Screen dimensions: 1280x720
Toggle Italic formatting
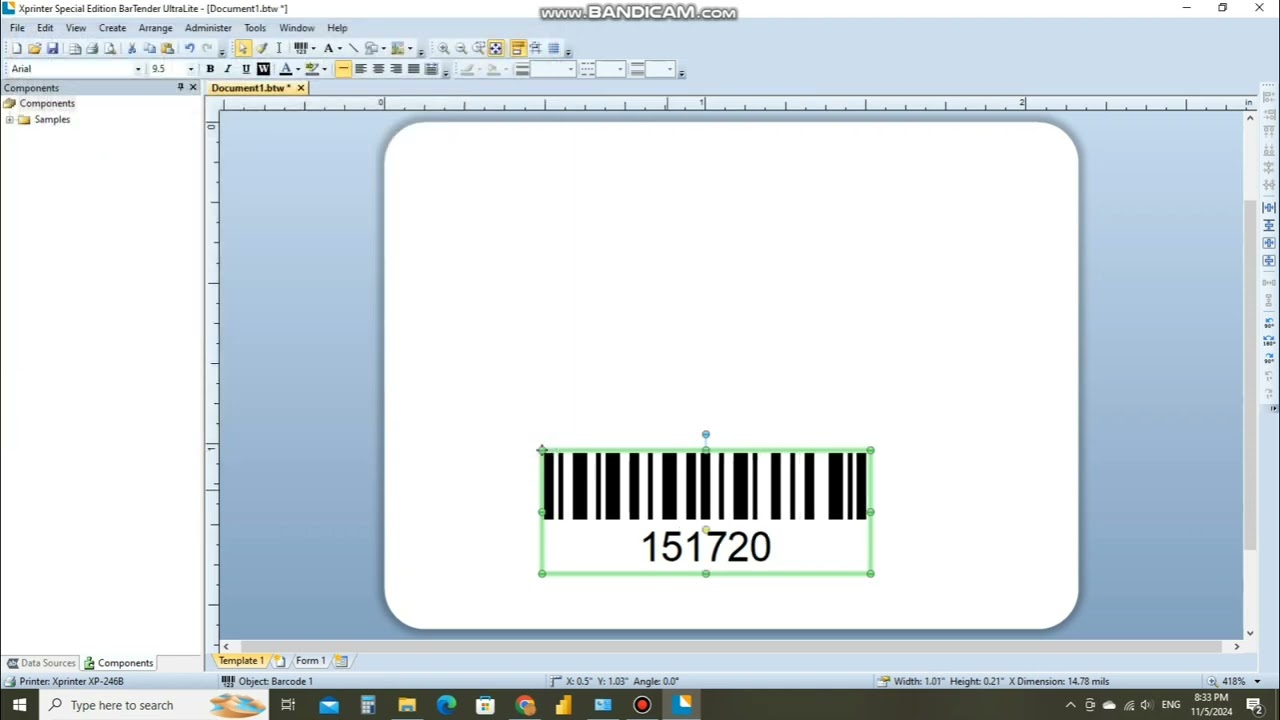pos(228,69)
